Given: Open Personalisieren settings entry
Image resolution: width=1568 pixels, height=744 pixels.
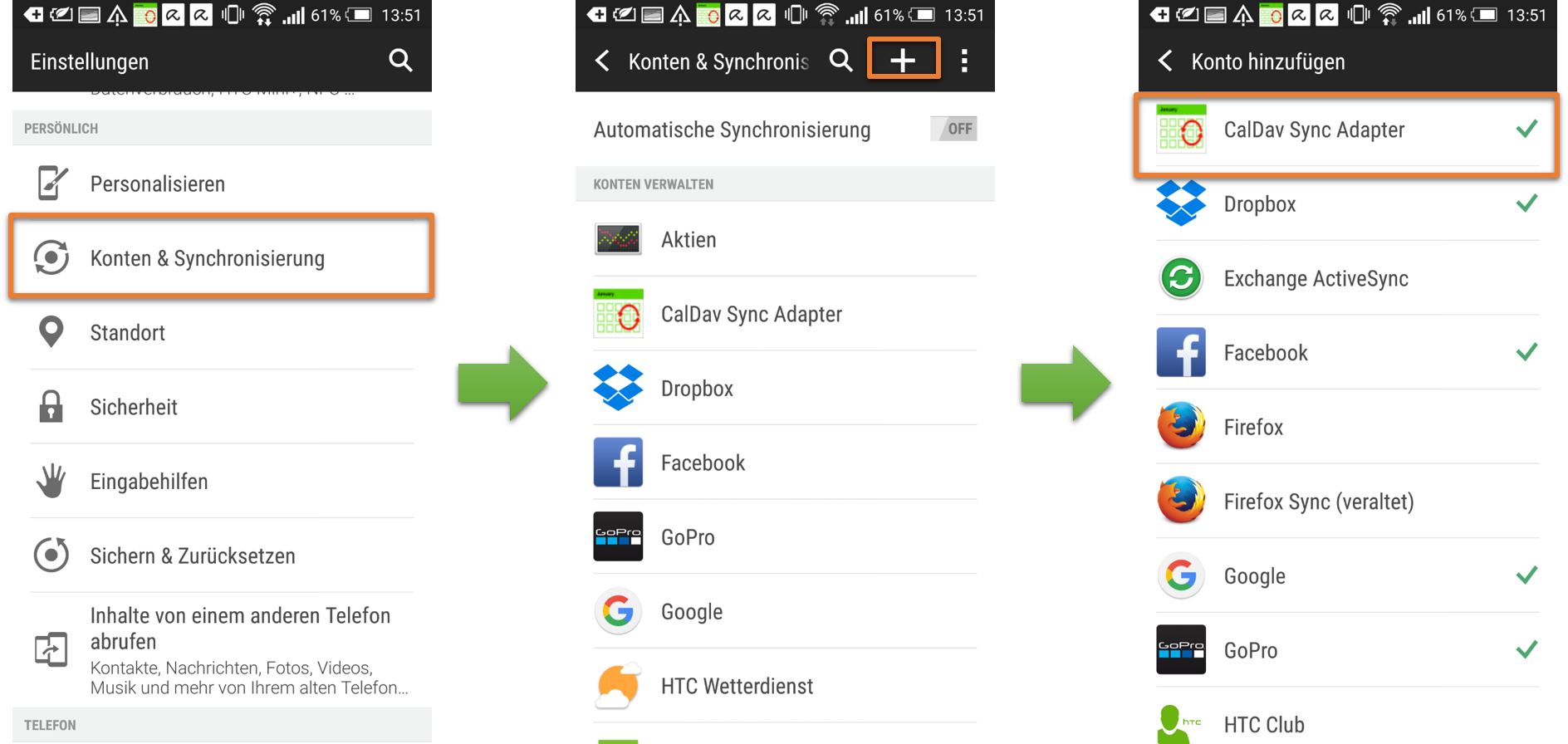Looking at the screenshot, I should 222,184.
